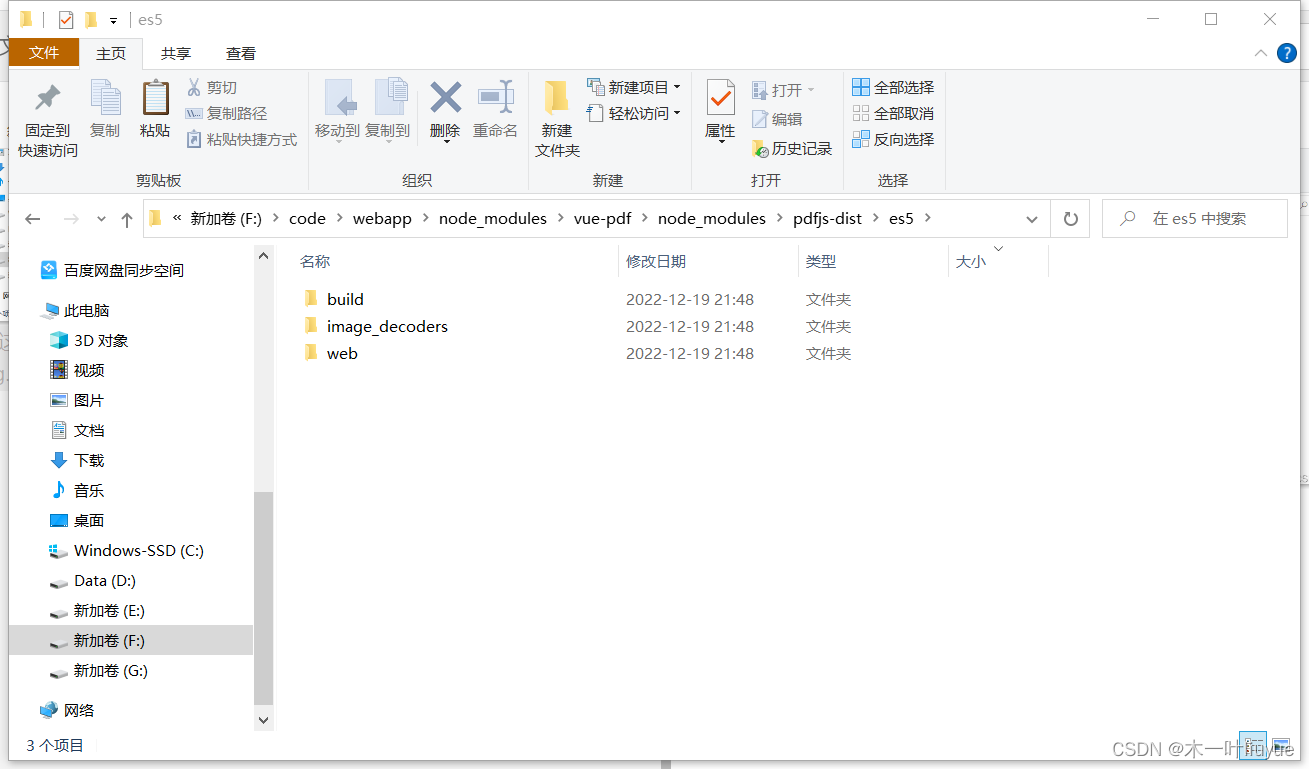
Task: Open the New item (新建项目) dropdown
Action: tap(634, 87)
